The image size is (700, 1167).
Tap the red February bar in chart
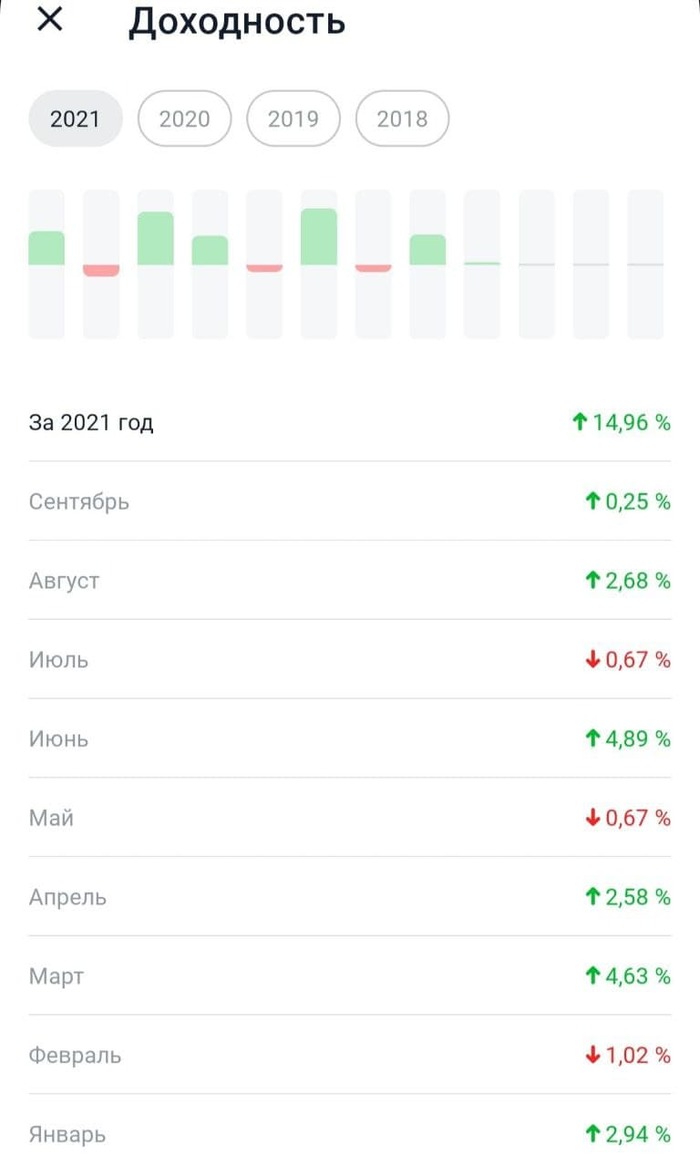101,270
